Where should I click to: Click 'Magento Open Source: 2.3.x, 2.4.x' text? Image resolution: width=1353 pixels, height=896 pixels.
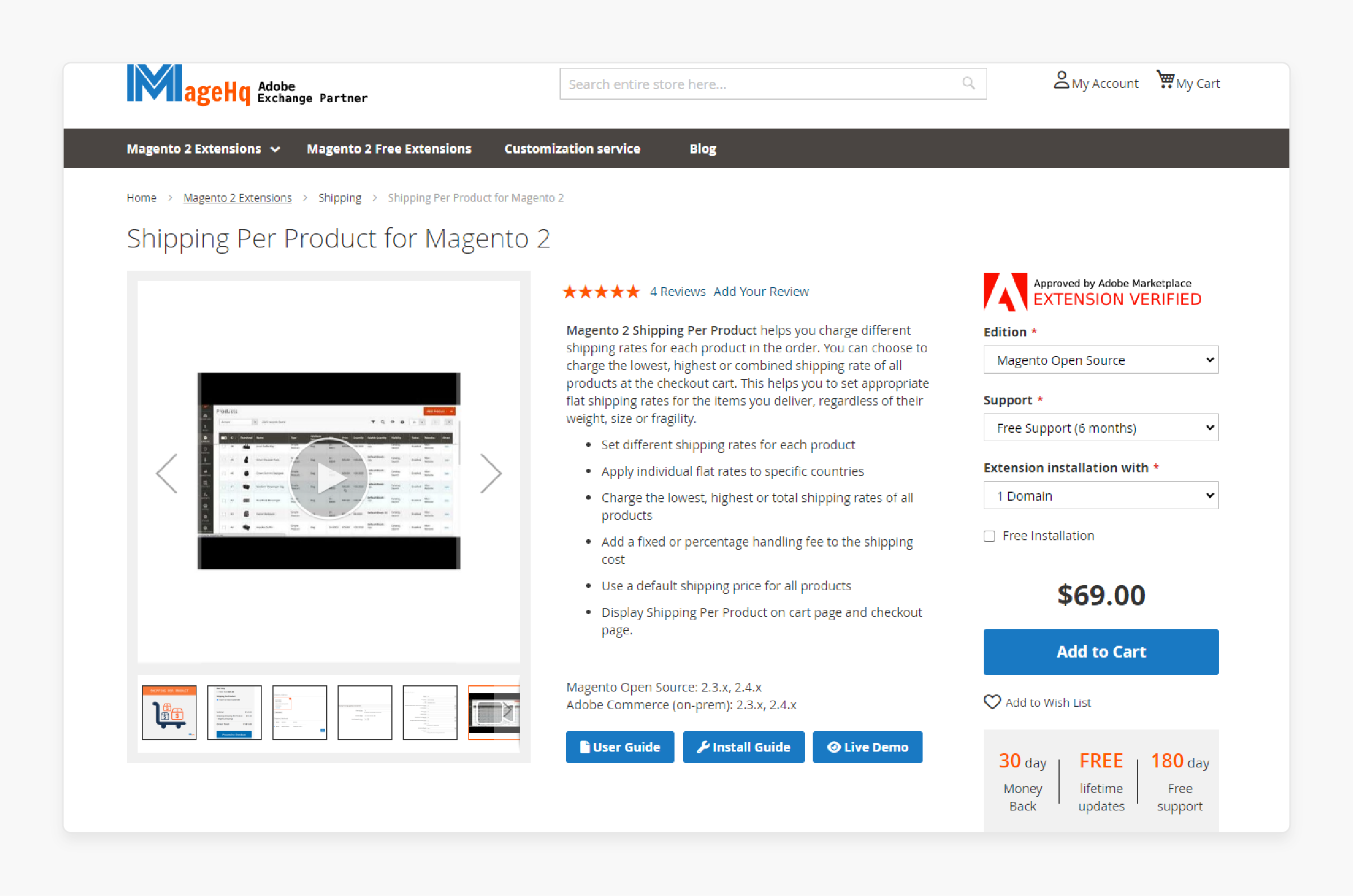coord(663,687)
